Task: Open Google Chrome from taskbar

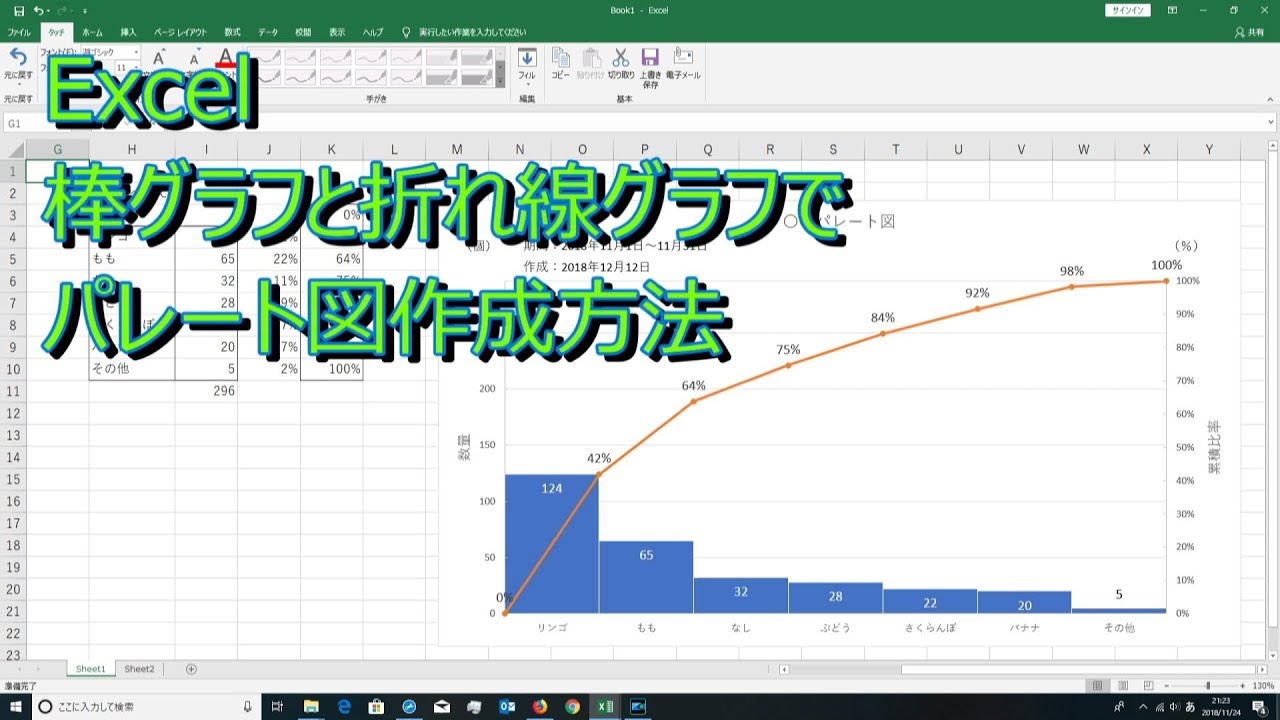Action: [572, 706]
